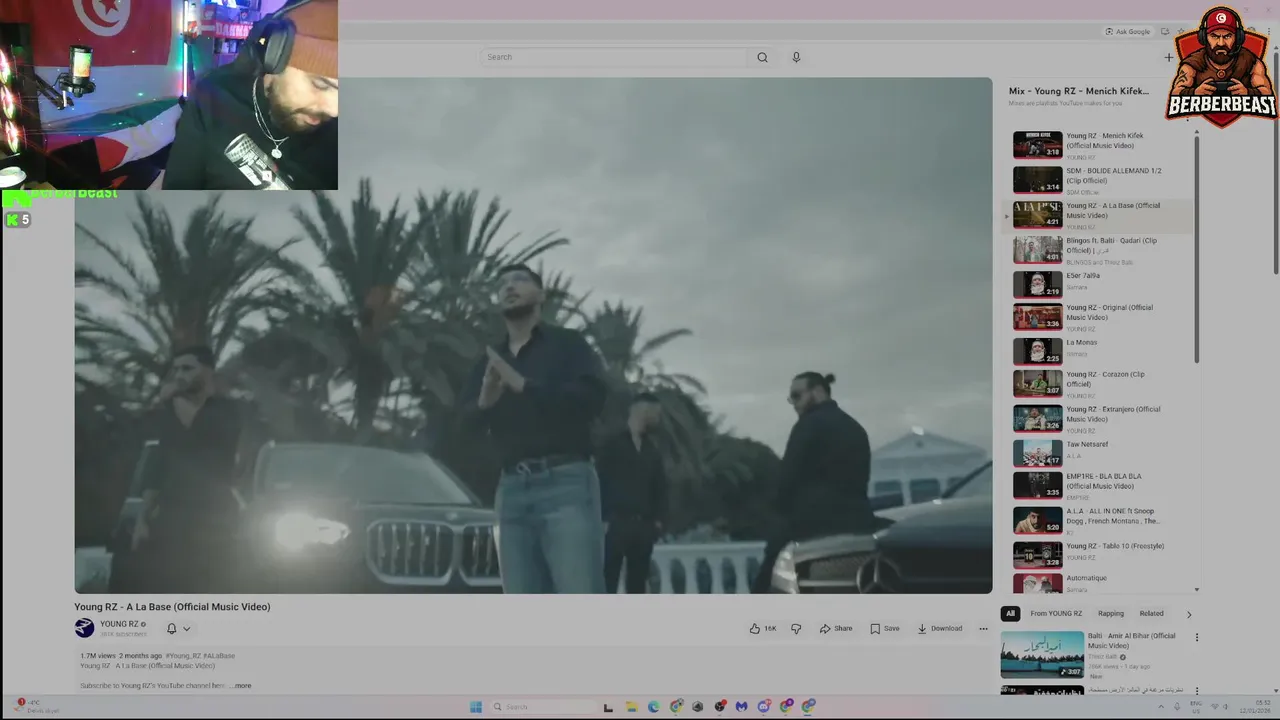Open Balti - Amir Al Bihar recommended thumbnail
Image resolution: width=1280 pixels, height=720 pixels.
pyautogui.click(x=1042, y=654)
